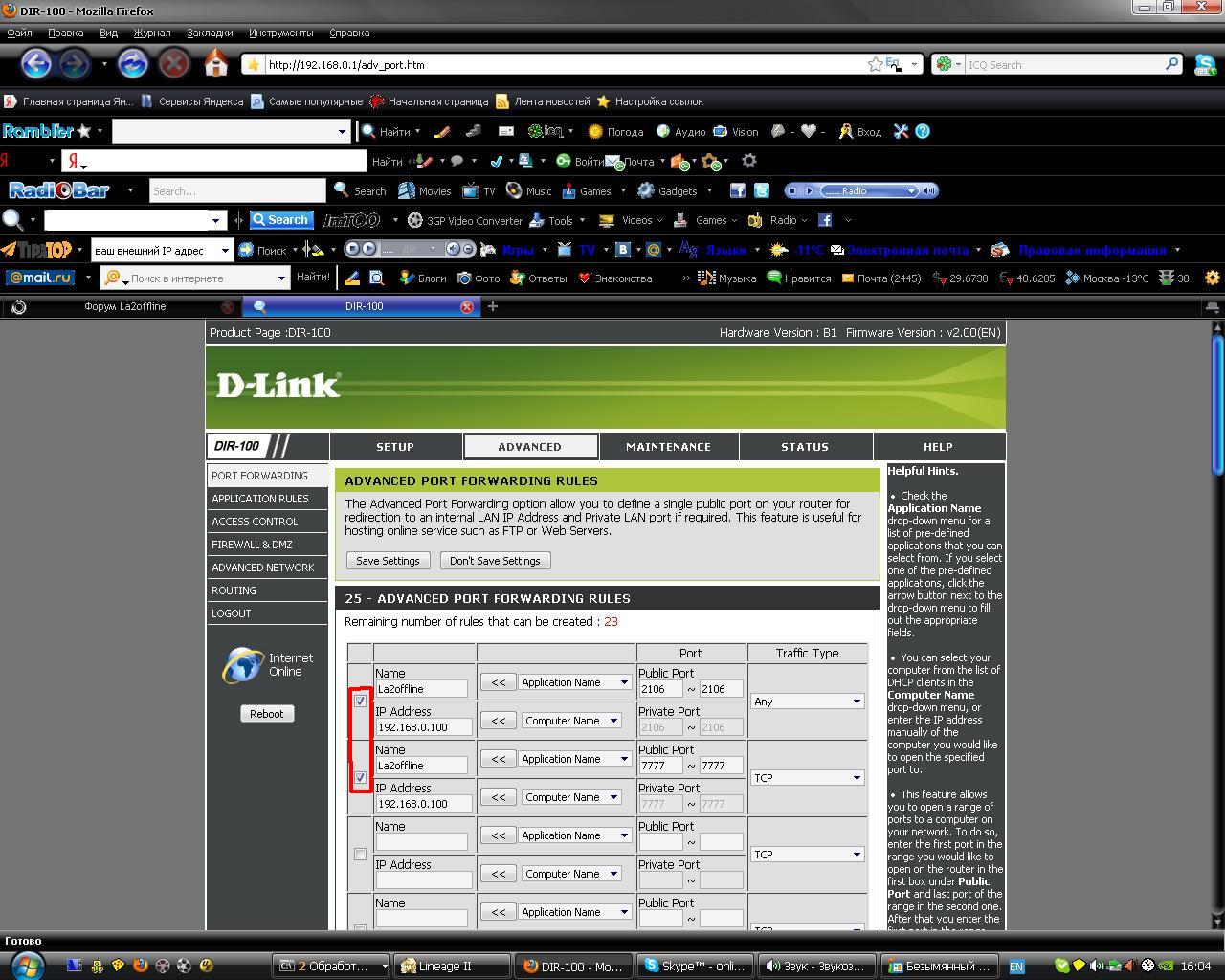Open Lineage II from the taskbar
This screenshot has height=980, width=1225.
coord(452,966)
